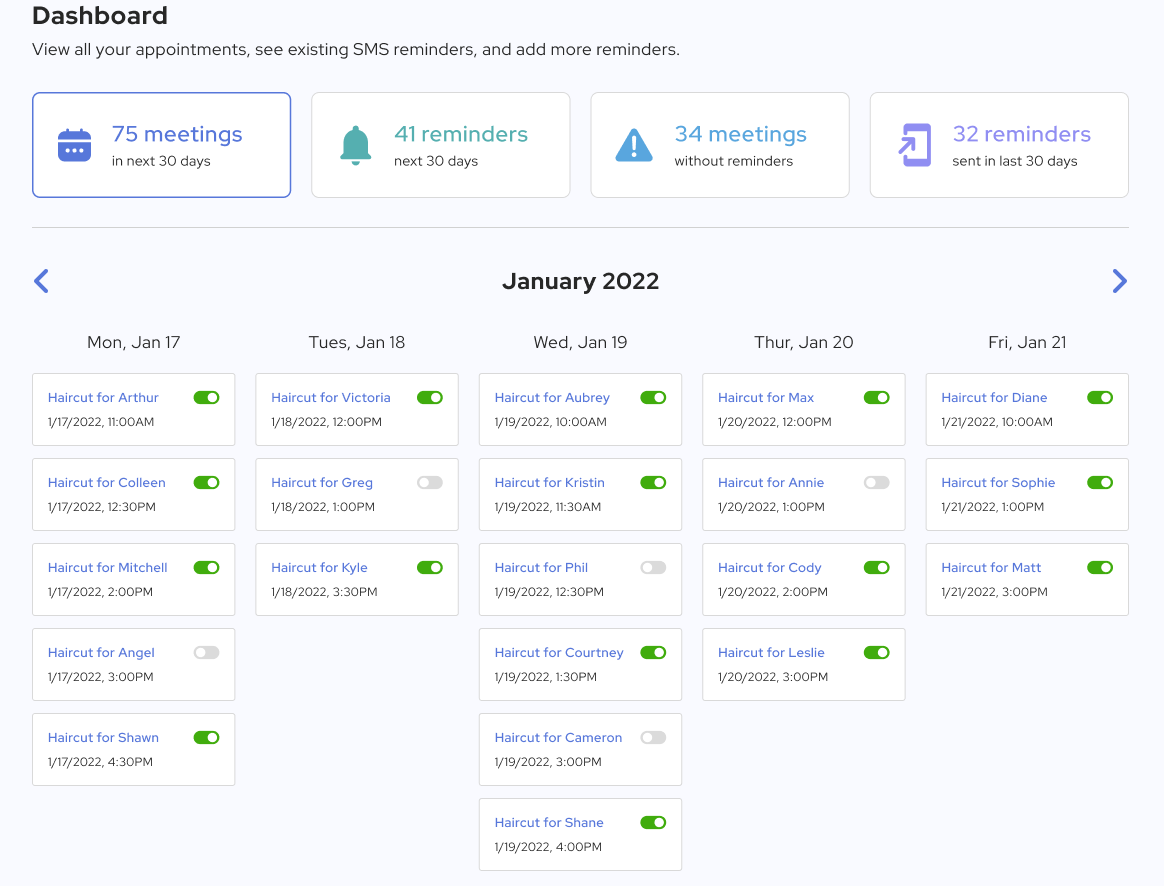
Task: Toggle reminder for Haircut for Kyle
Action: pyautogui.click(x=430, y=568)
